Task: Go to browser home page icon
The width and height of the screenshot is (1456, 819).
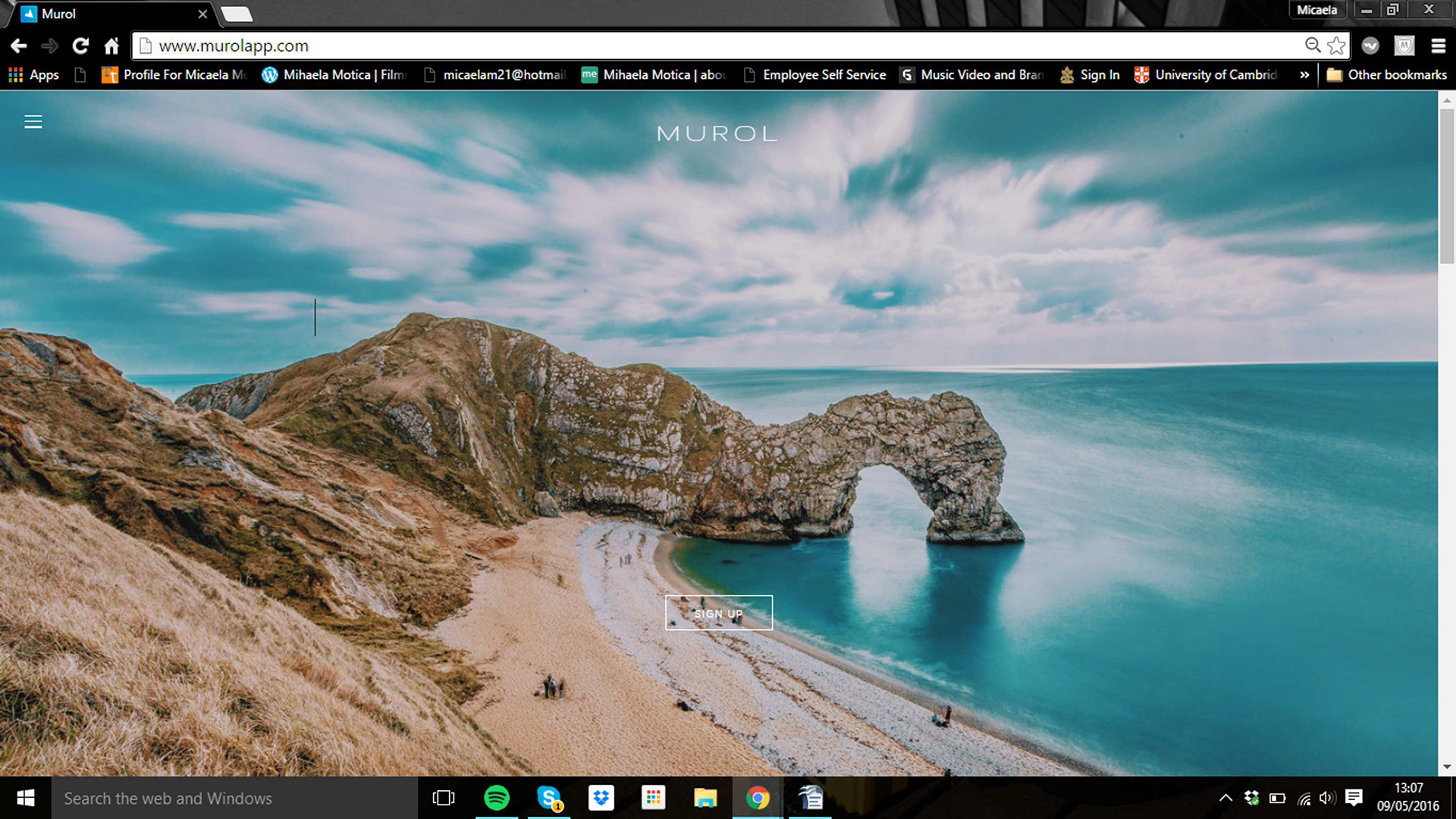Action: point(111,46)
